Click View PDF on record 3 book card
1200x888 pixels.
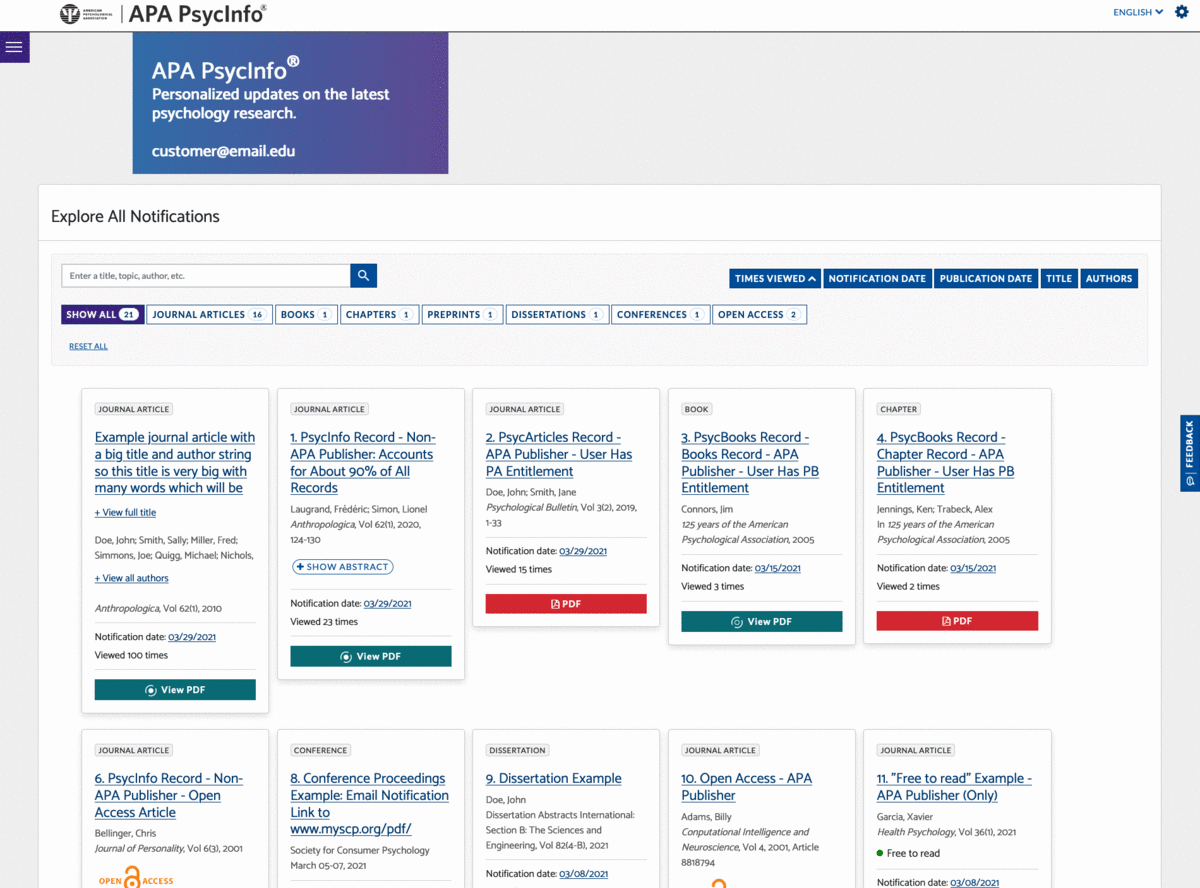coord(762,621)
